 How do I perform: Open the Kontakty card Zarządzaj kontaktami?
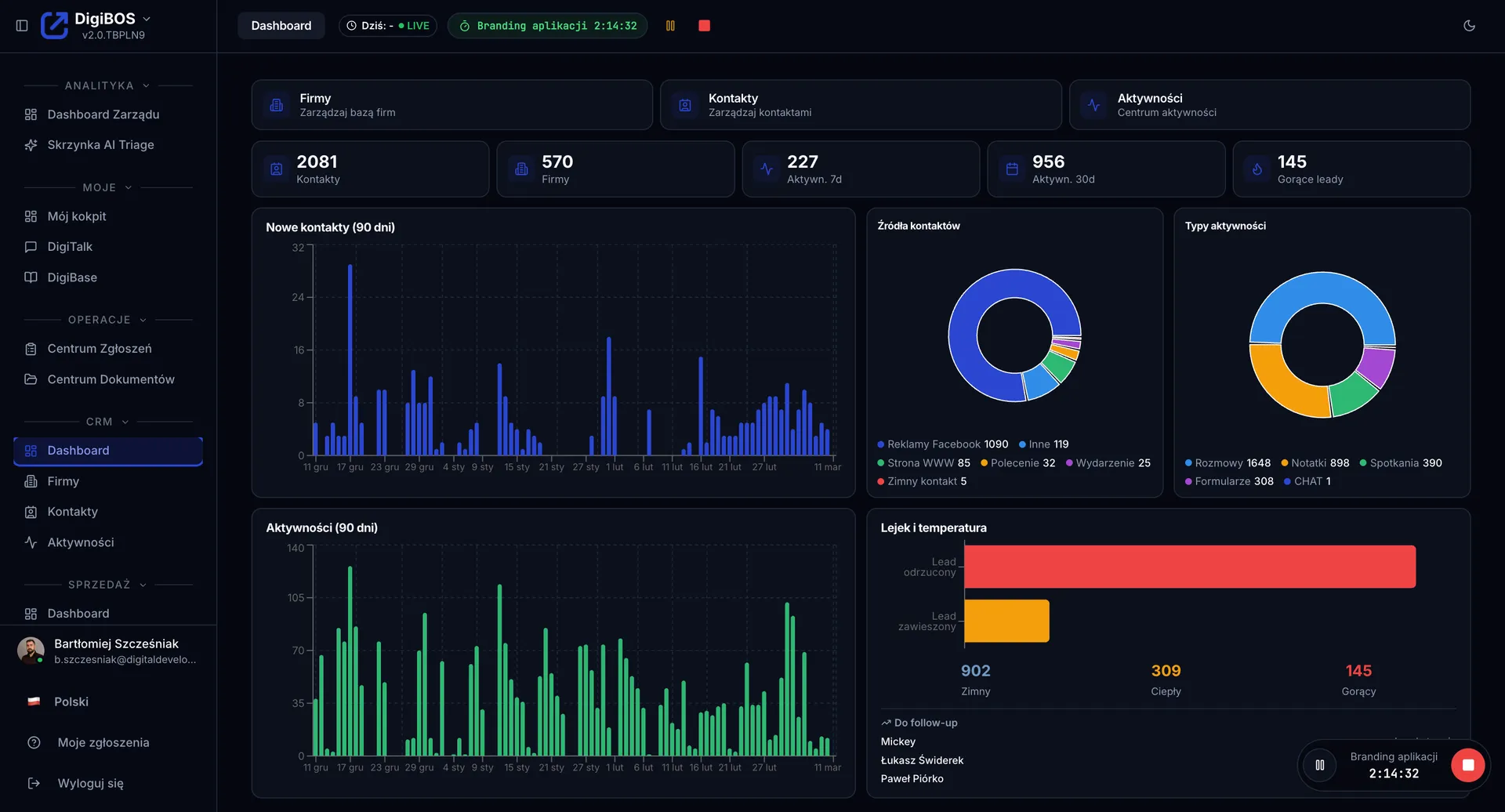click(861, 105)
